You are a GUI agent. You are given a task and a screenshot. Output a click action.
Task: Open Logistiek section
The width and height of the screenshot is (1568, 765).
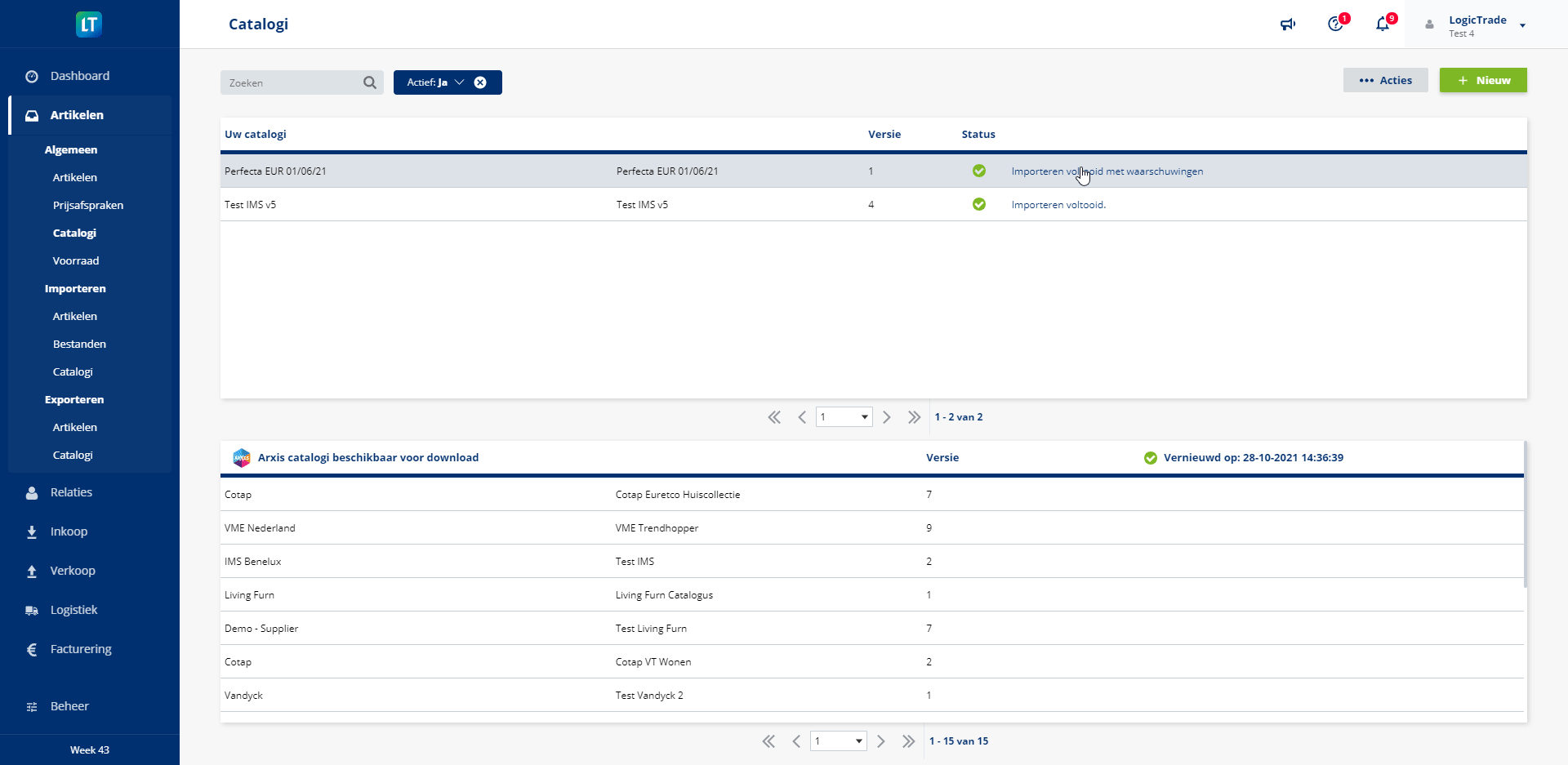[x=73, y=610]
